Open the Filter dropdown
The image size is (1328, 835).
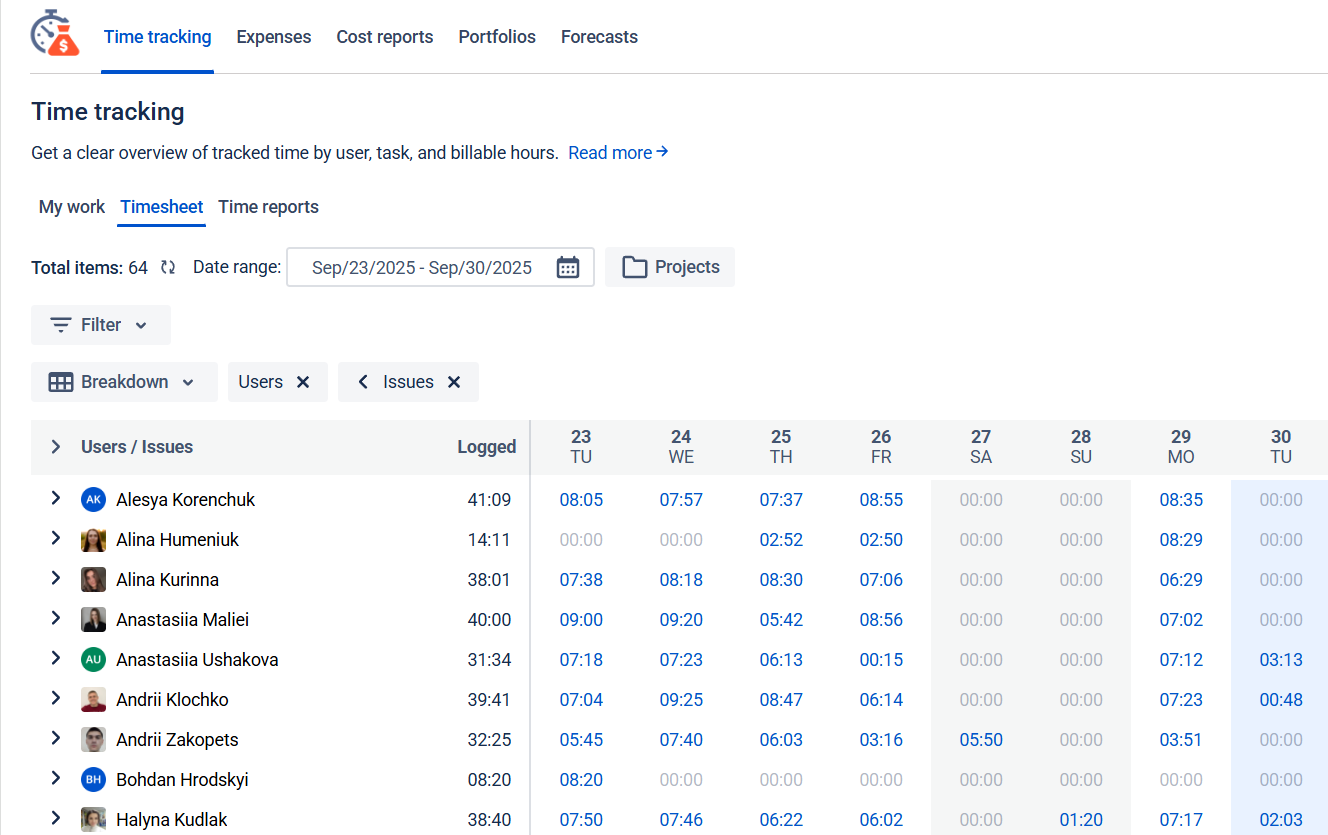100,325
